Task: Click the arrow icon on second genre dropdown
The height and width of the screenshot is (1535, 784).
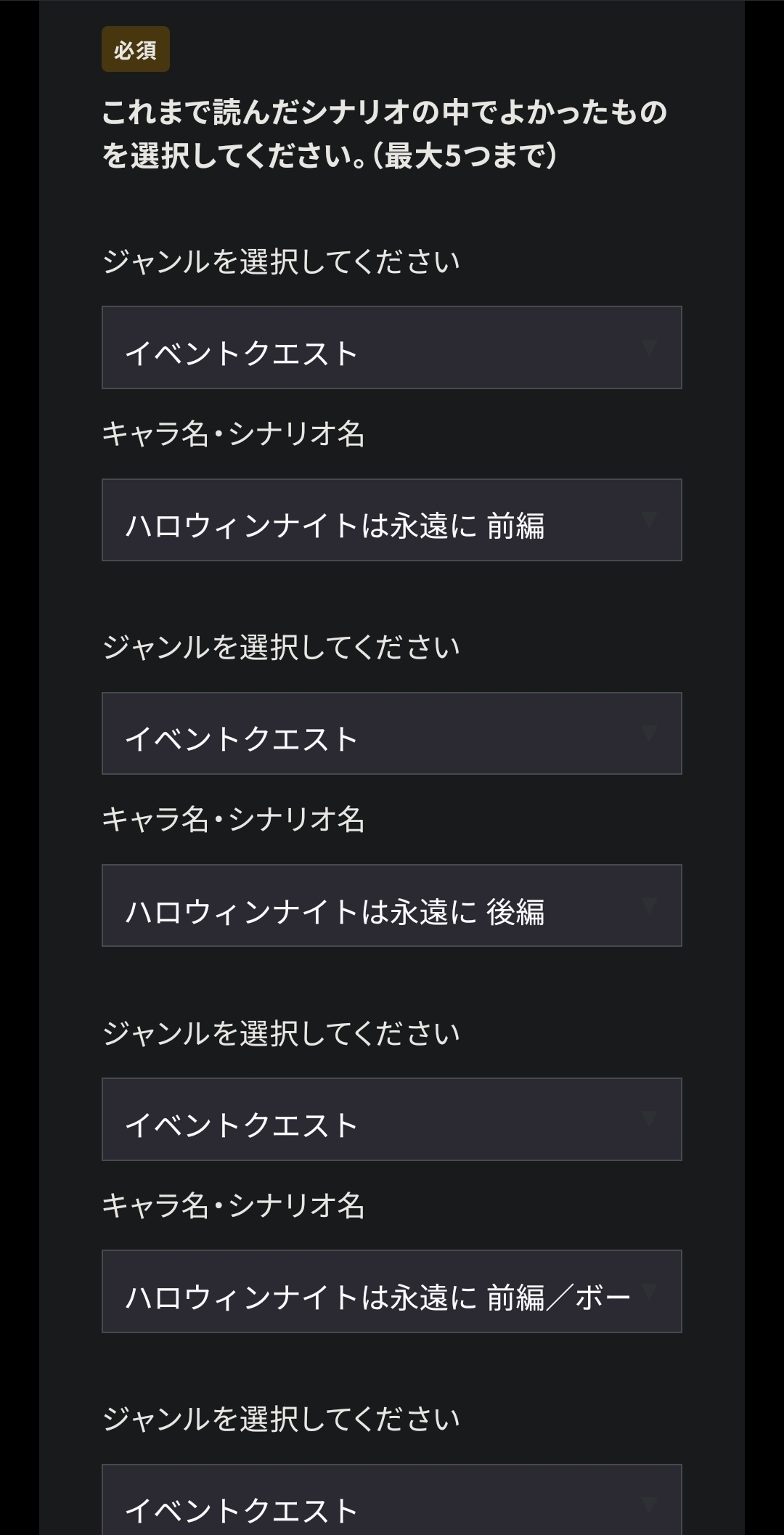Action: 648,733
